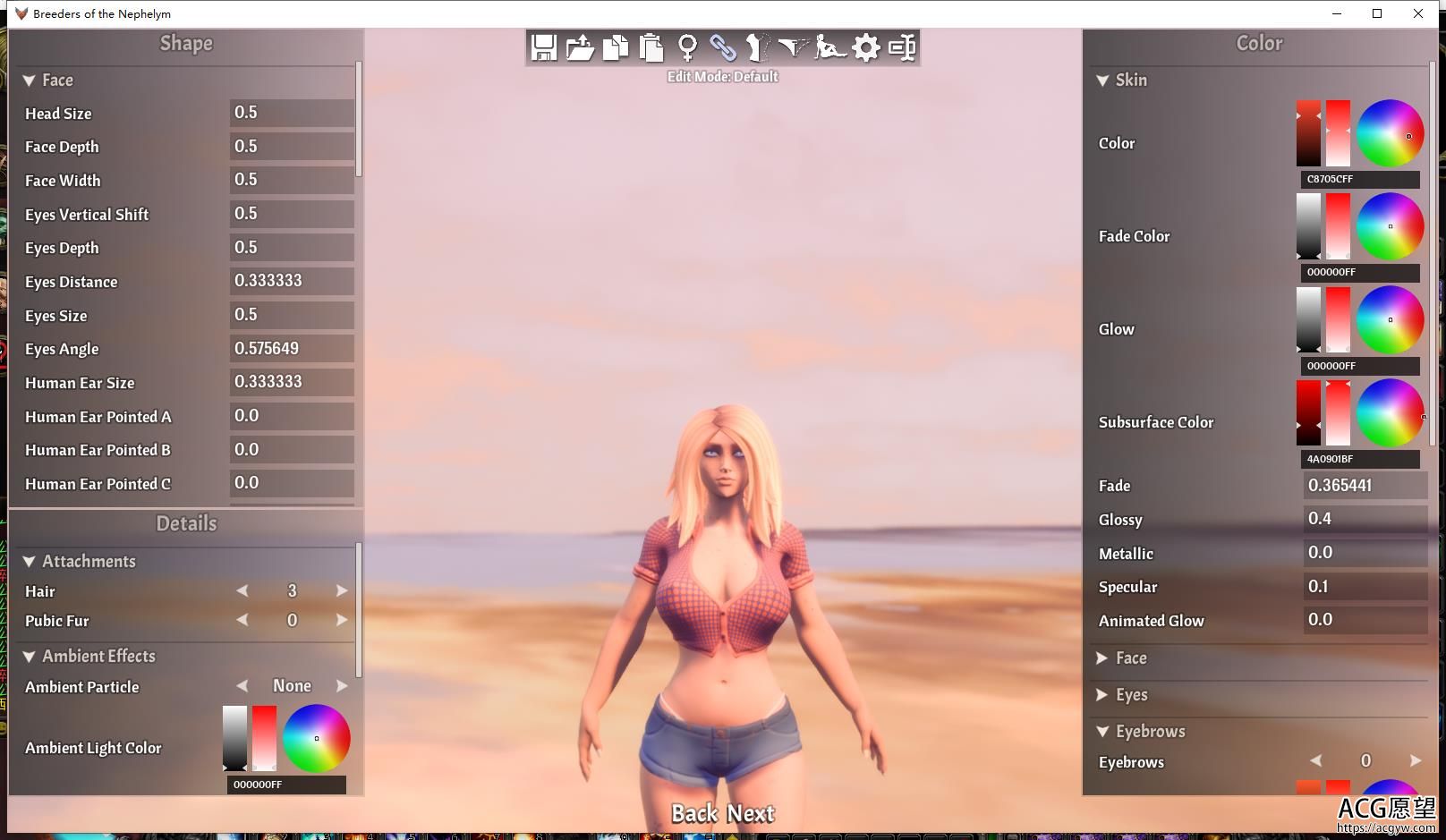Click Ambient Light hex field 000000FF
Image resolution: width=1446 pixels, height=840 pixels.
point(286,785)
